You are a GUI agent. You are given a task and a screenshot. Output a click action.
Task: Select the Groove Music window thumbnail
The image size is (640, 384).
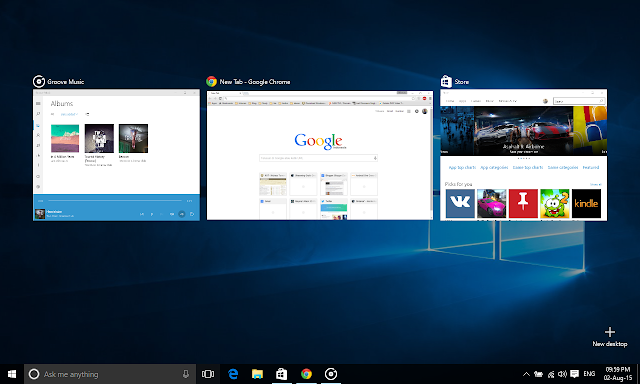pos(116,155)
